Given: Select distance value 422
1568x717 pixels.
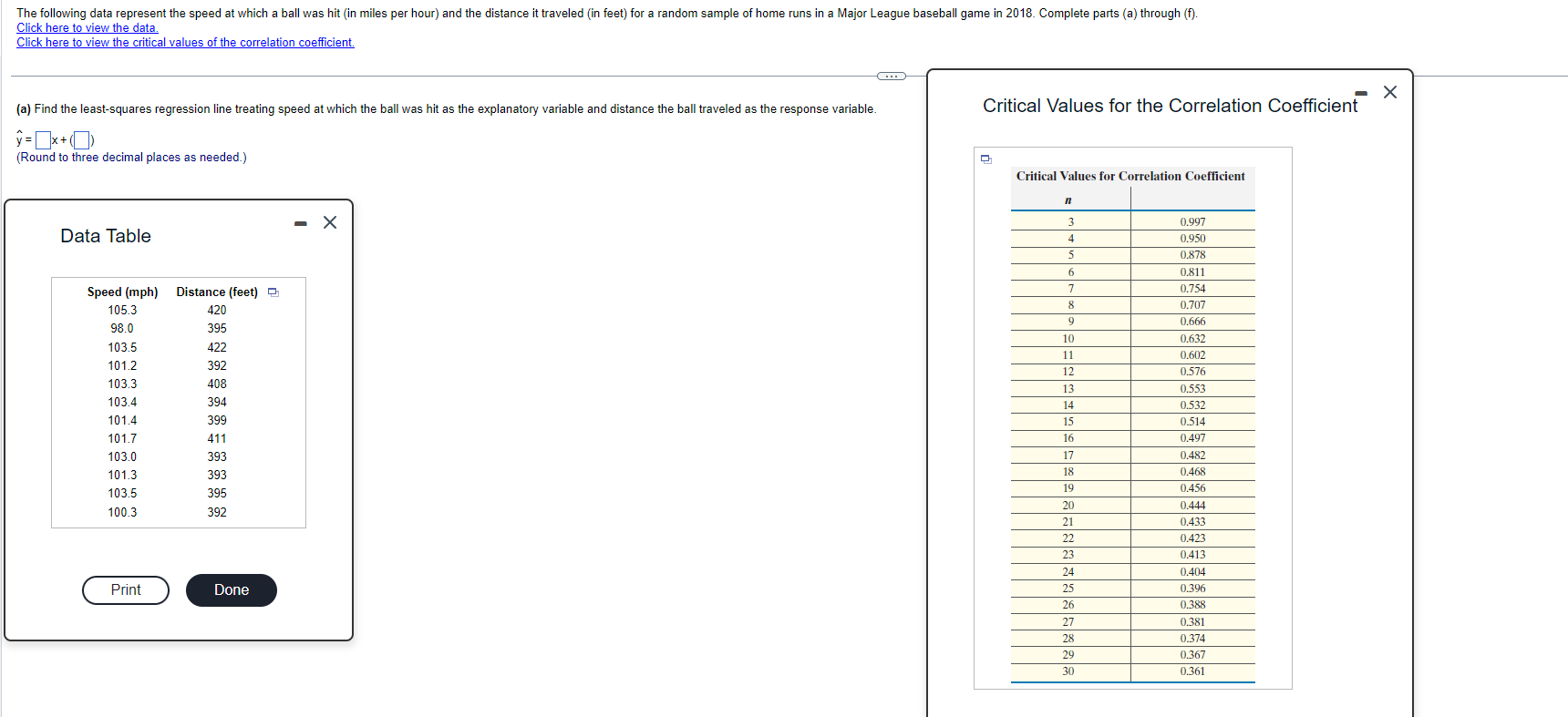Looking at the screenshot, I should (217, 348).
